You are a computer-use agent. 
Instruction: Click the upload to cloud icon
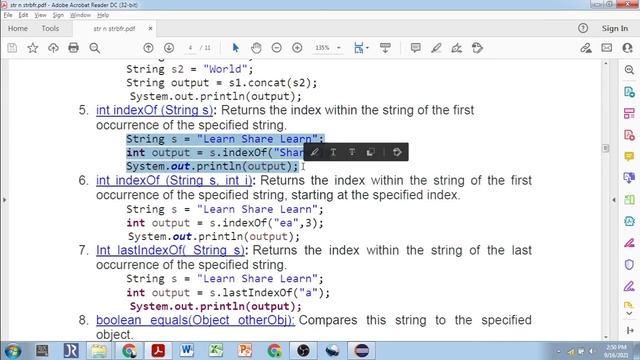(x=53, y=48)
